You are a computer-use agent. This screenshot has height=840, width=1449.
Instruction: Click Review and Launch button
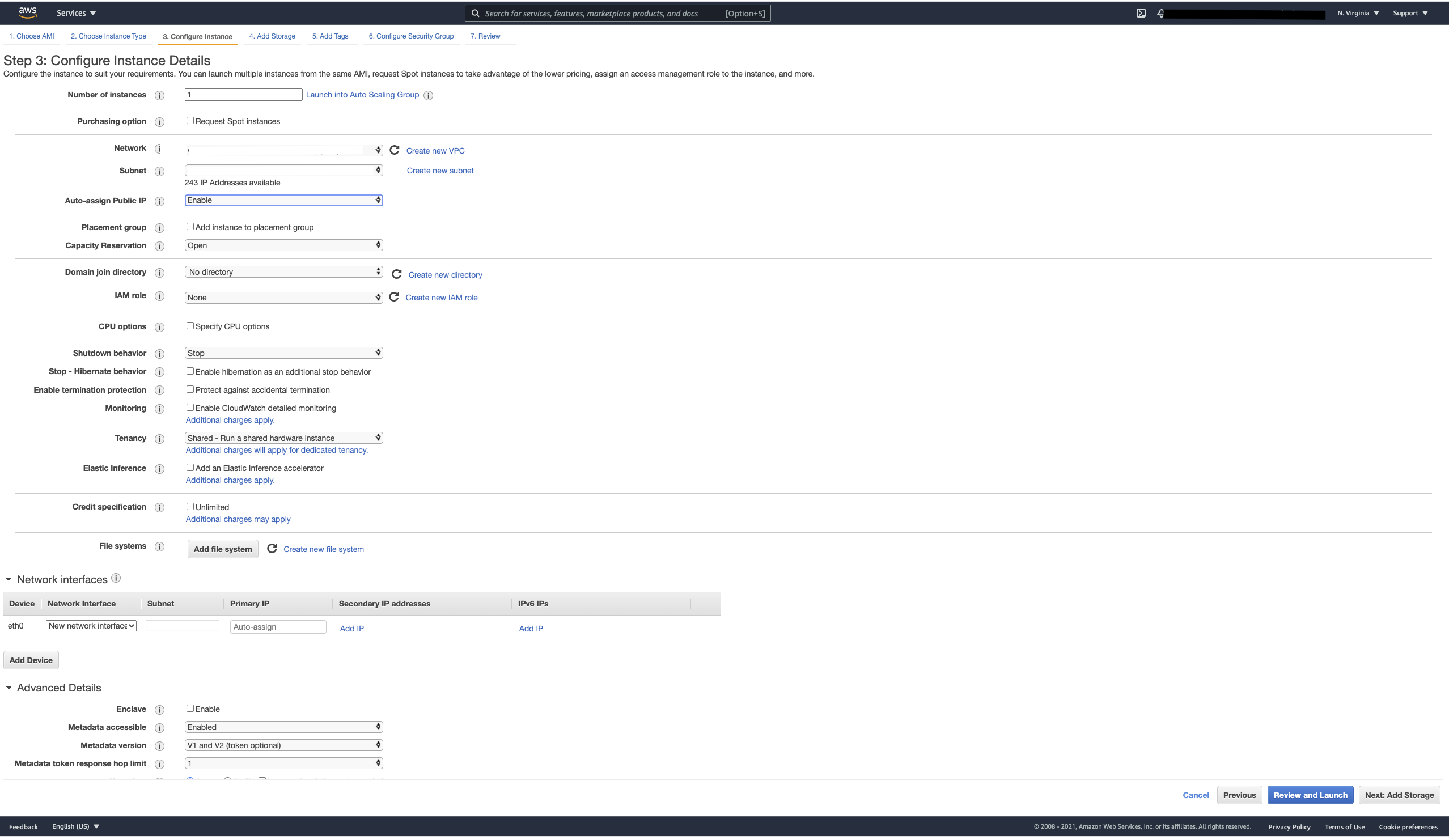[1310, 795]
